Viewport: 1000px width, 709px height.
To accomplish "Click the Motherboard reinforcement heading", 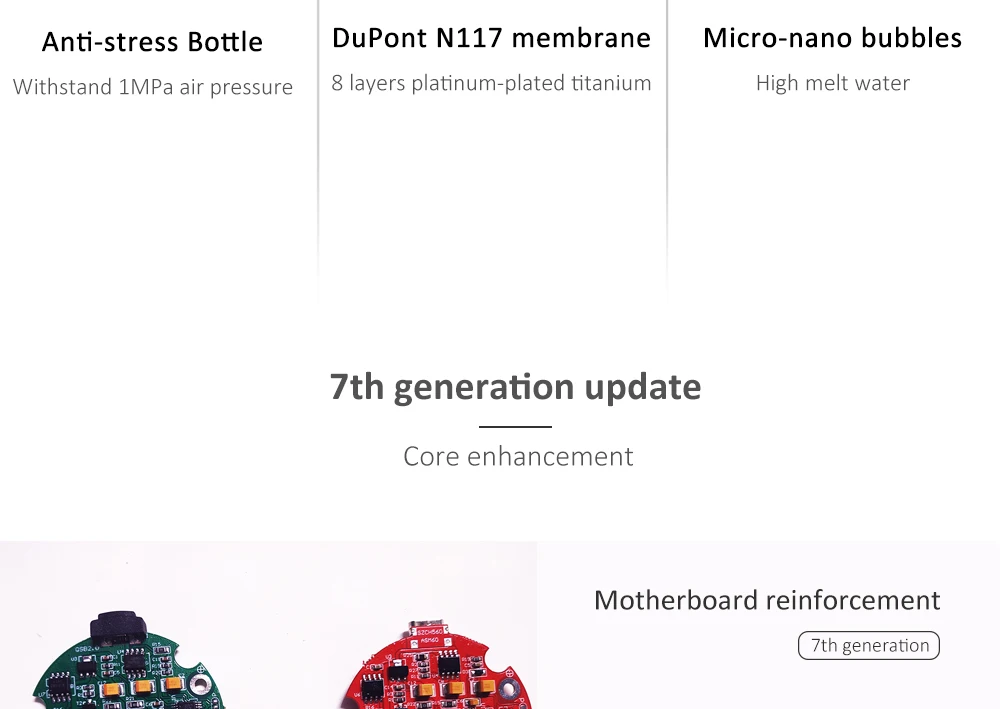I will tap(766, 600).
